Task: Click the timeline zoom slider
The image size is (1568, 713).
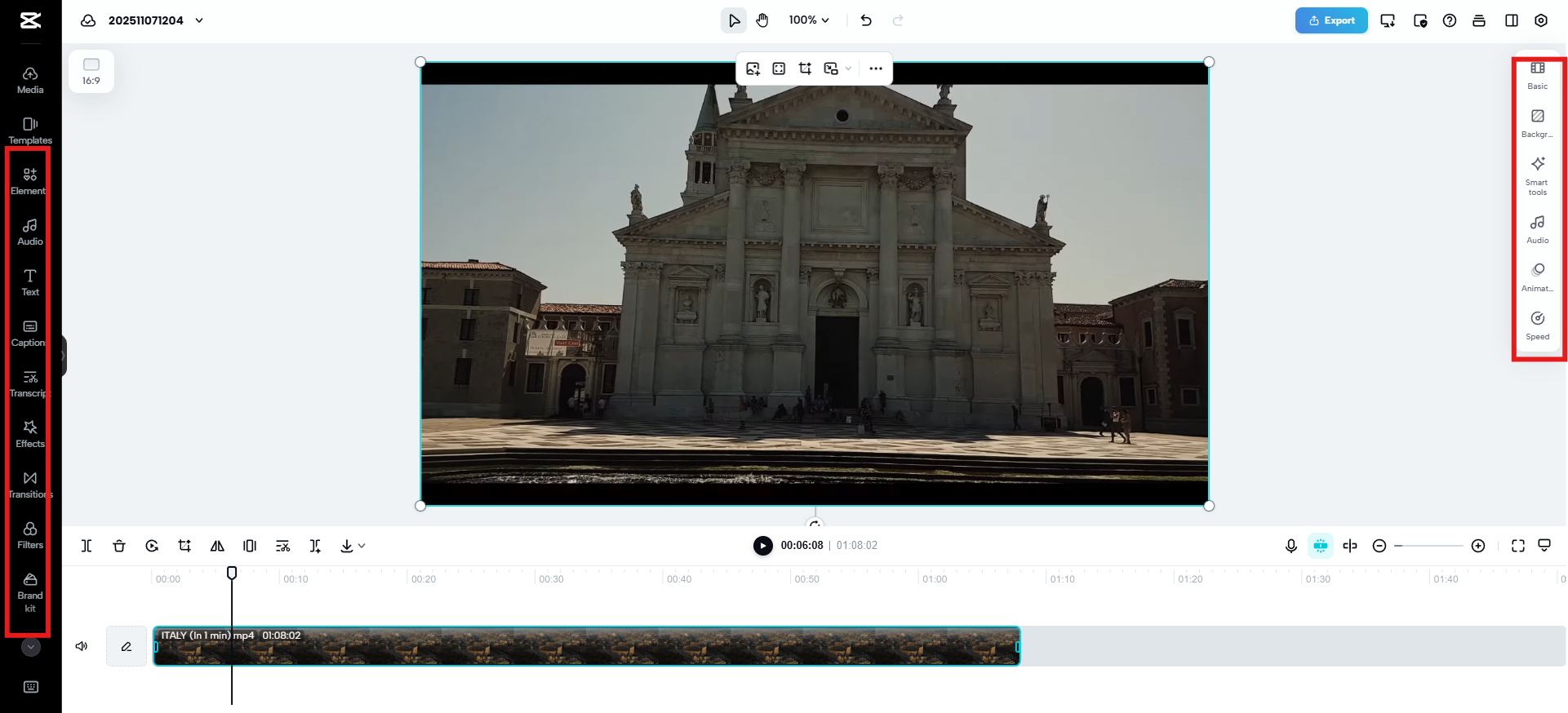Action: point(1428,546)
